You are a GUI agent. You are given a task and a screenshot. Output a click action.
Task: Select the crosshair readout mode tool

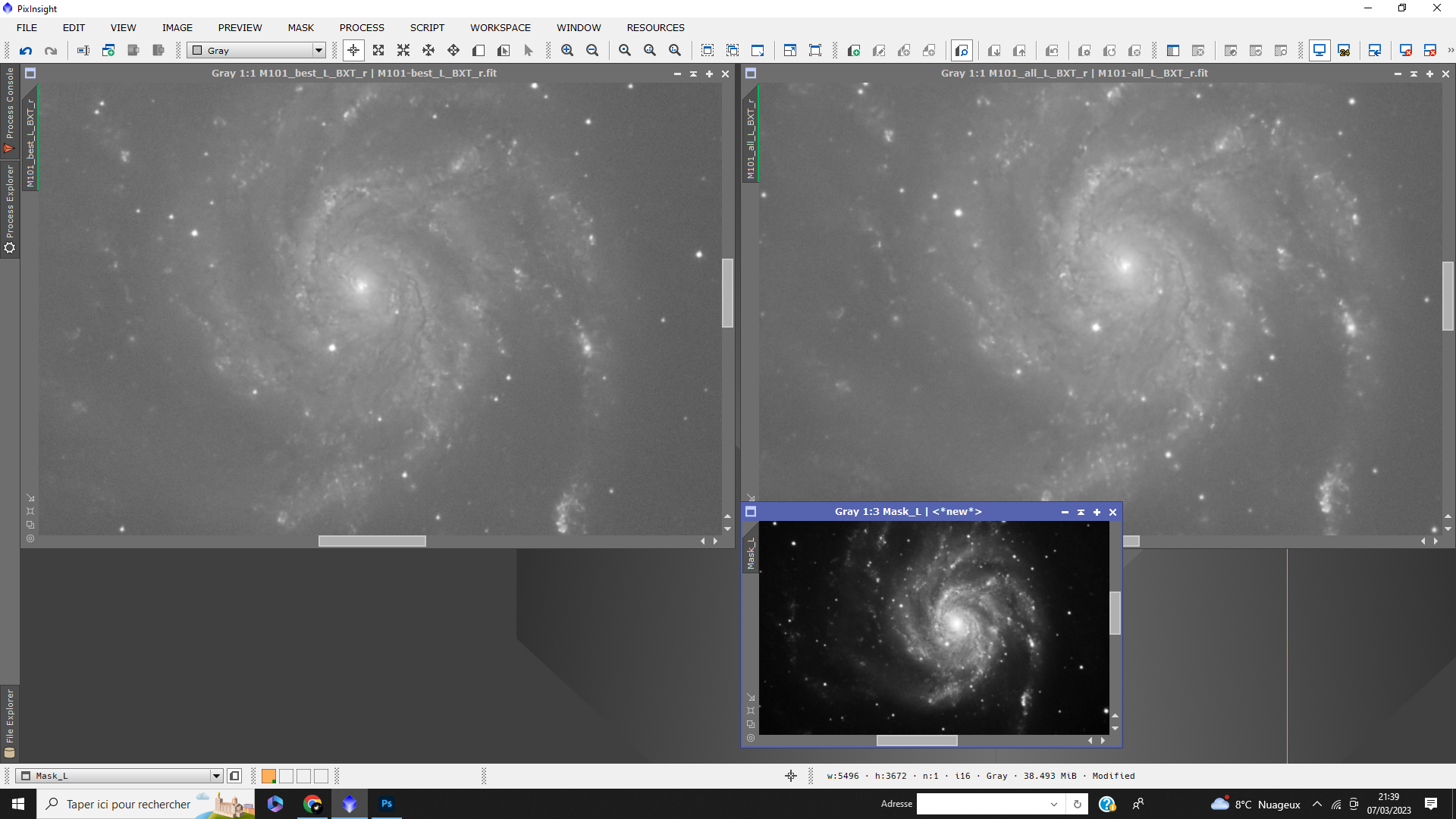(353, 51)
